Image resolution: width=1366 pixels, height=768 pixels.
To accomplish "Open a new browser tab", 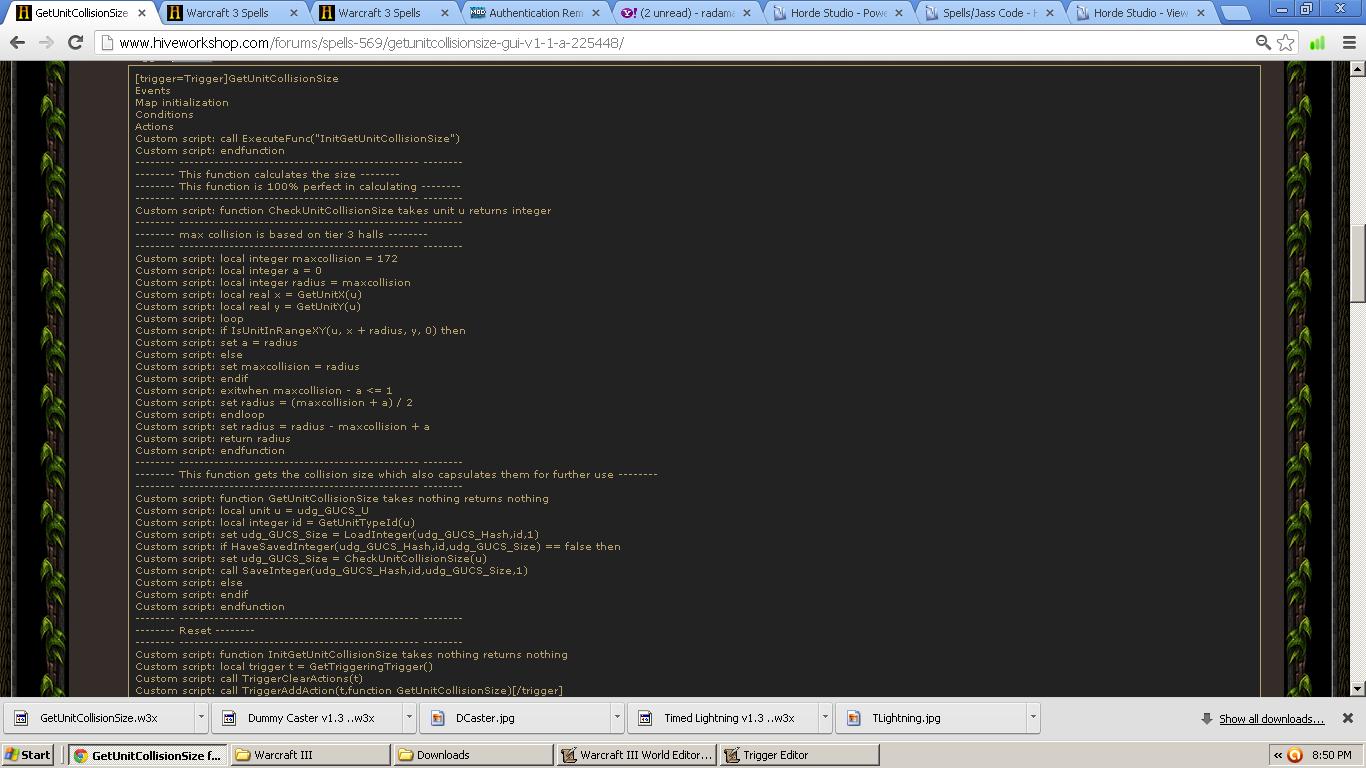I will pyautogui.click(x=1235, y=13).
